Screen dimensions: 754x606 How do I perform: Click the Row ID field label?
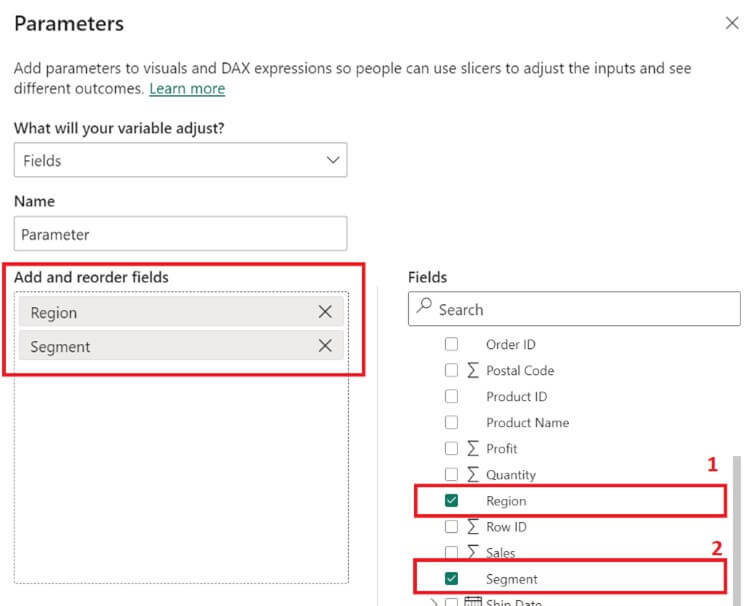506,527
